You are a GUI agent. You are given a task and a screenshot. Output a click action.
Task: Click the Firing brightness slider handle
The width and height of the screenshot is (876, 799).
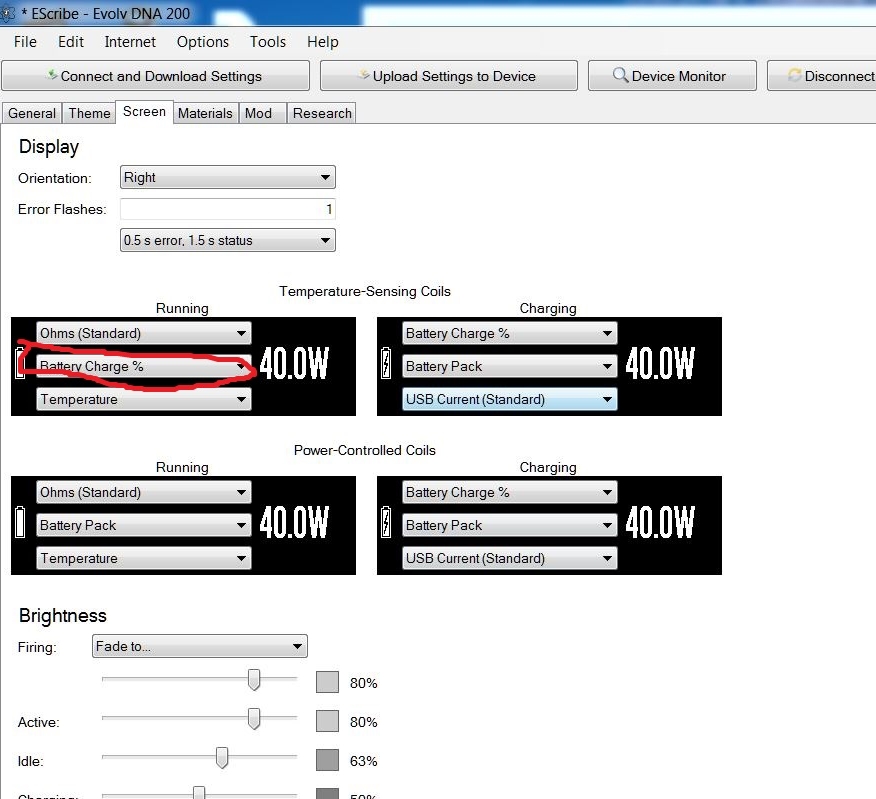coord(254,680)
